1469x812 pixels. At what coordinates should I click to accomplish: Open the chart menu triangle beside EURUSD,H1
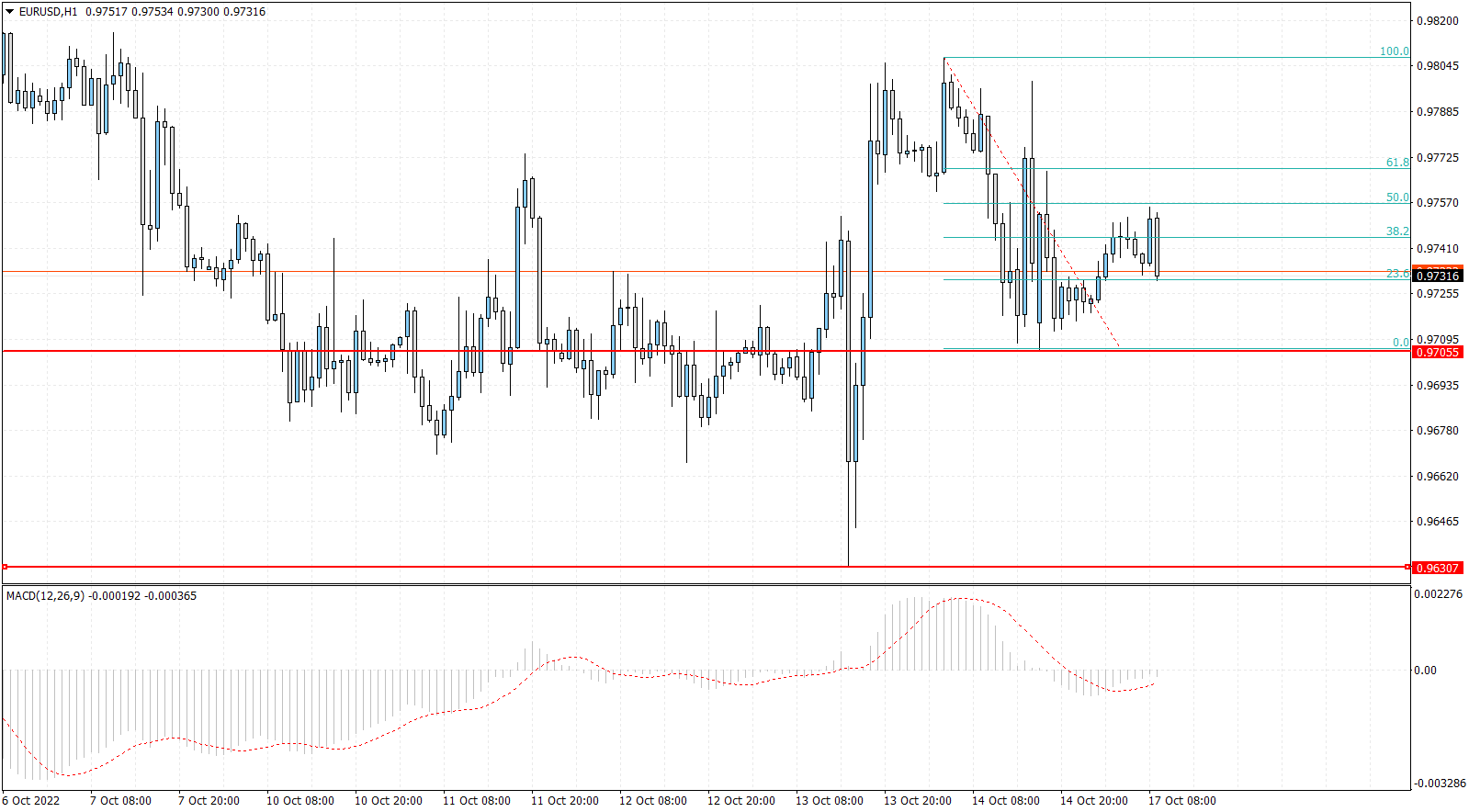point(10,12)
